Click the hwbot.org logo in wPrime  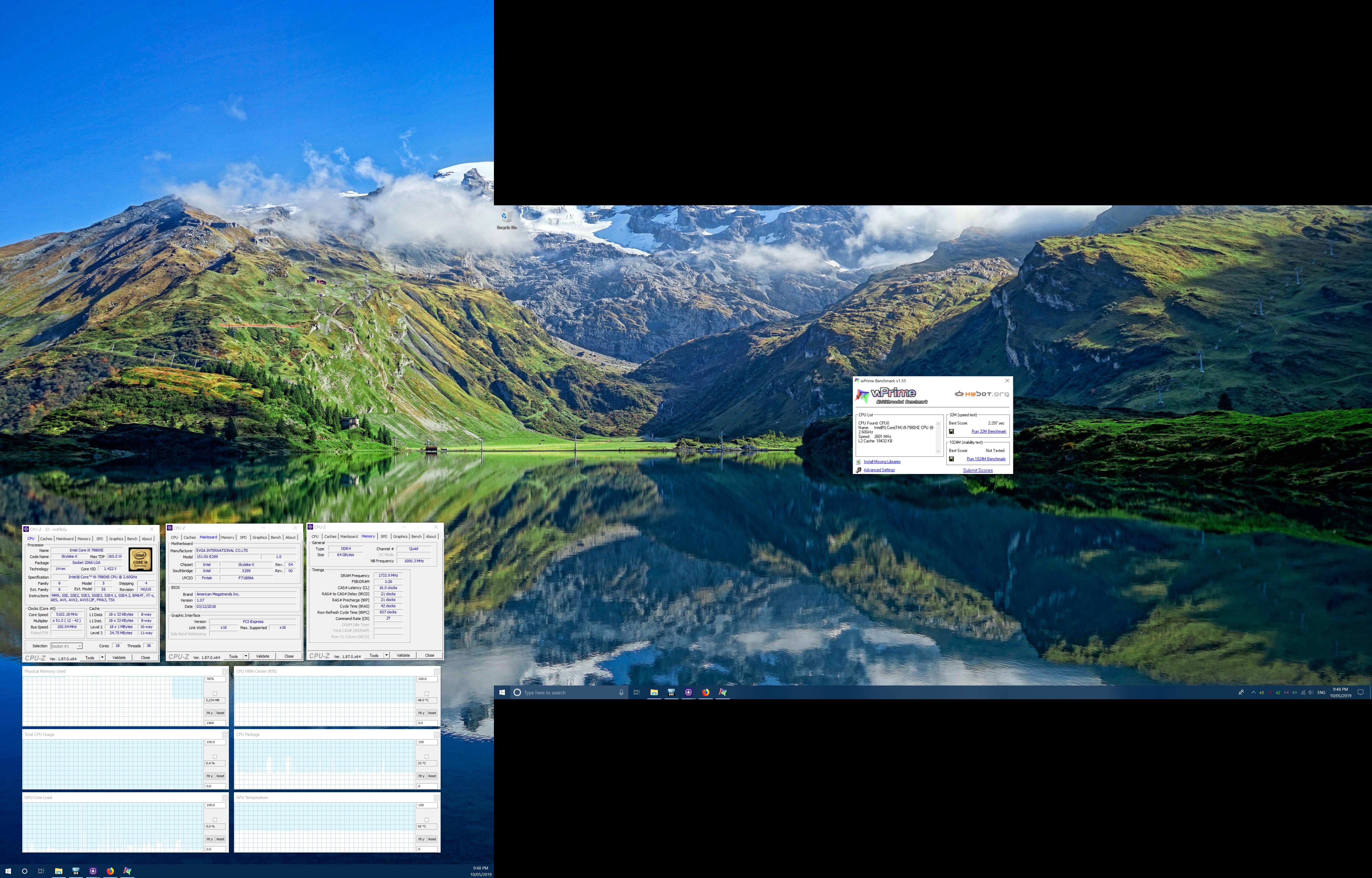coord(981,393)
